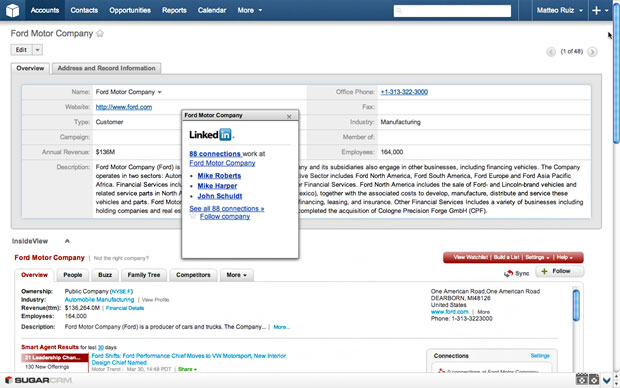
Task: Open the Opportunities module
Action: click(130, 10)
